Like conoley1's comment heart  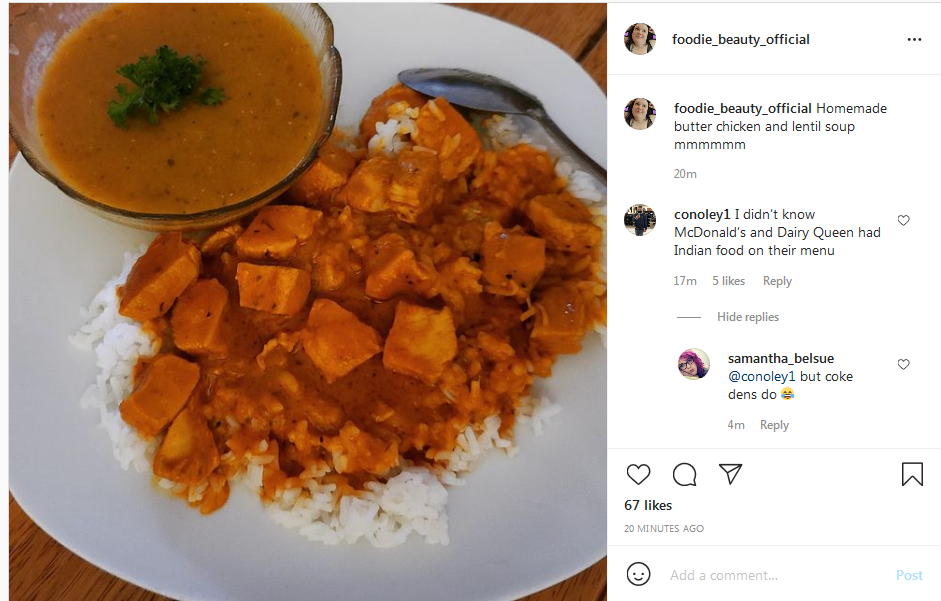903,220
